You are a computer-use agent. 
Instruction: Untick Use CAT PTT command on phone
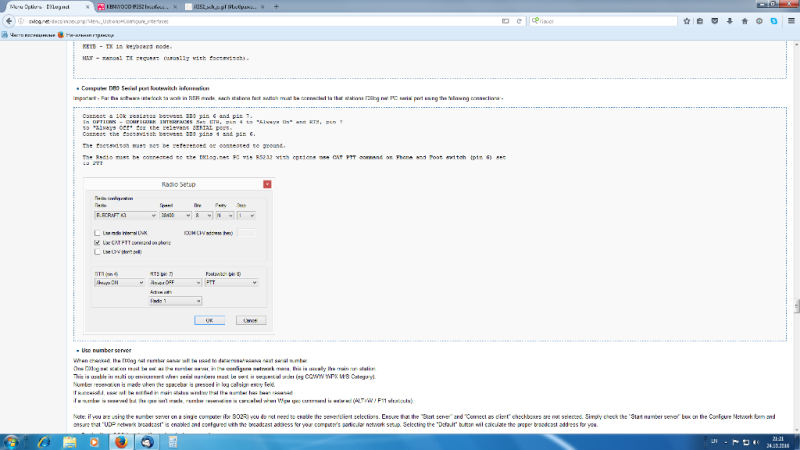[x=97, y=243]
